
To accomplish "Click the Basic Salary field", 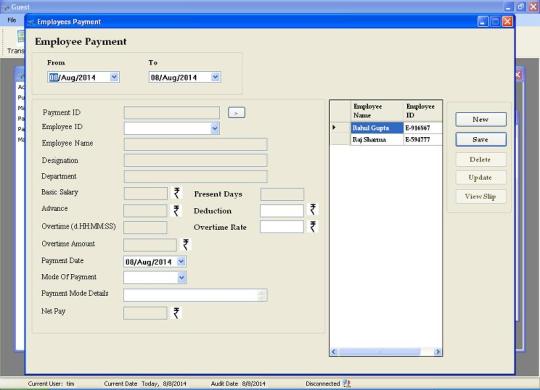I will point(146,193).
